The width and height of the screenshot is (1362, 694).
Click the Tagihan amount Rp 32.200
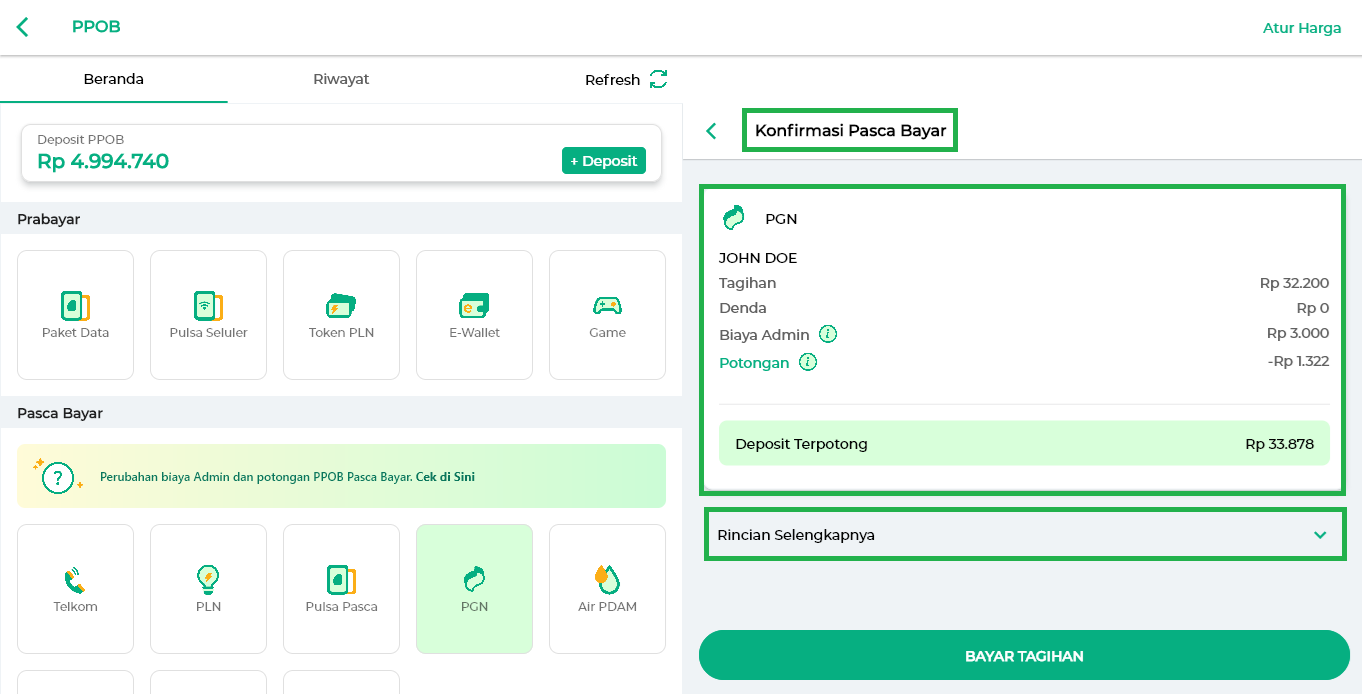[1295, 283]
